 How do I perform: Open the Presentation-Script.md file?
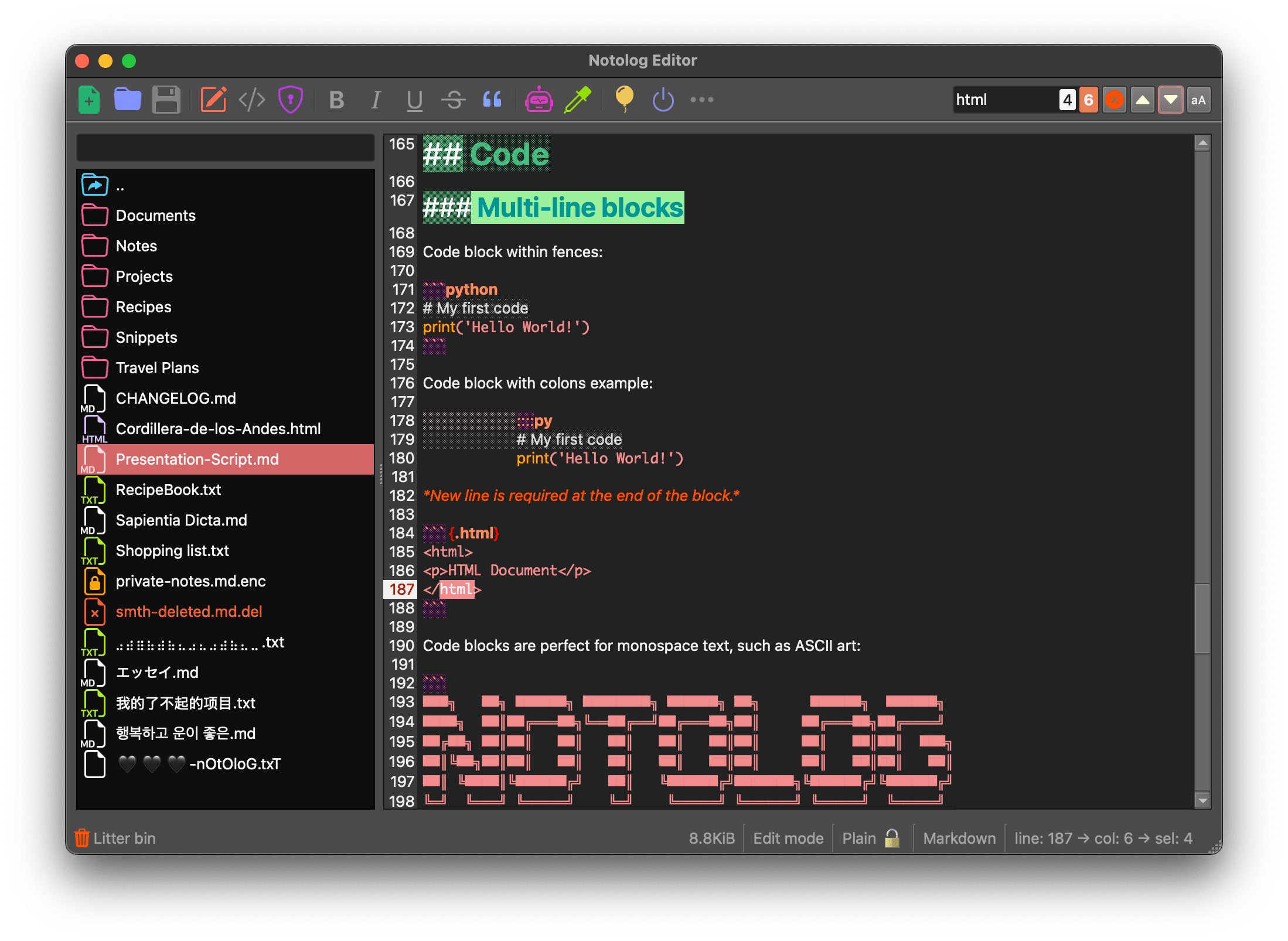click(197, 459)
